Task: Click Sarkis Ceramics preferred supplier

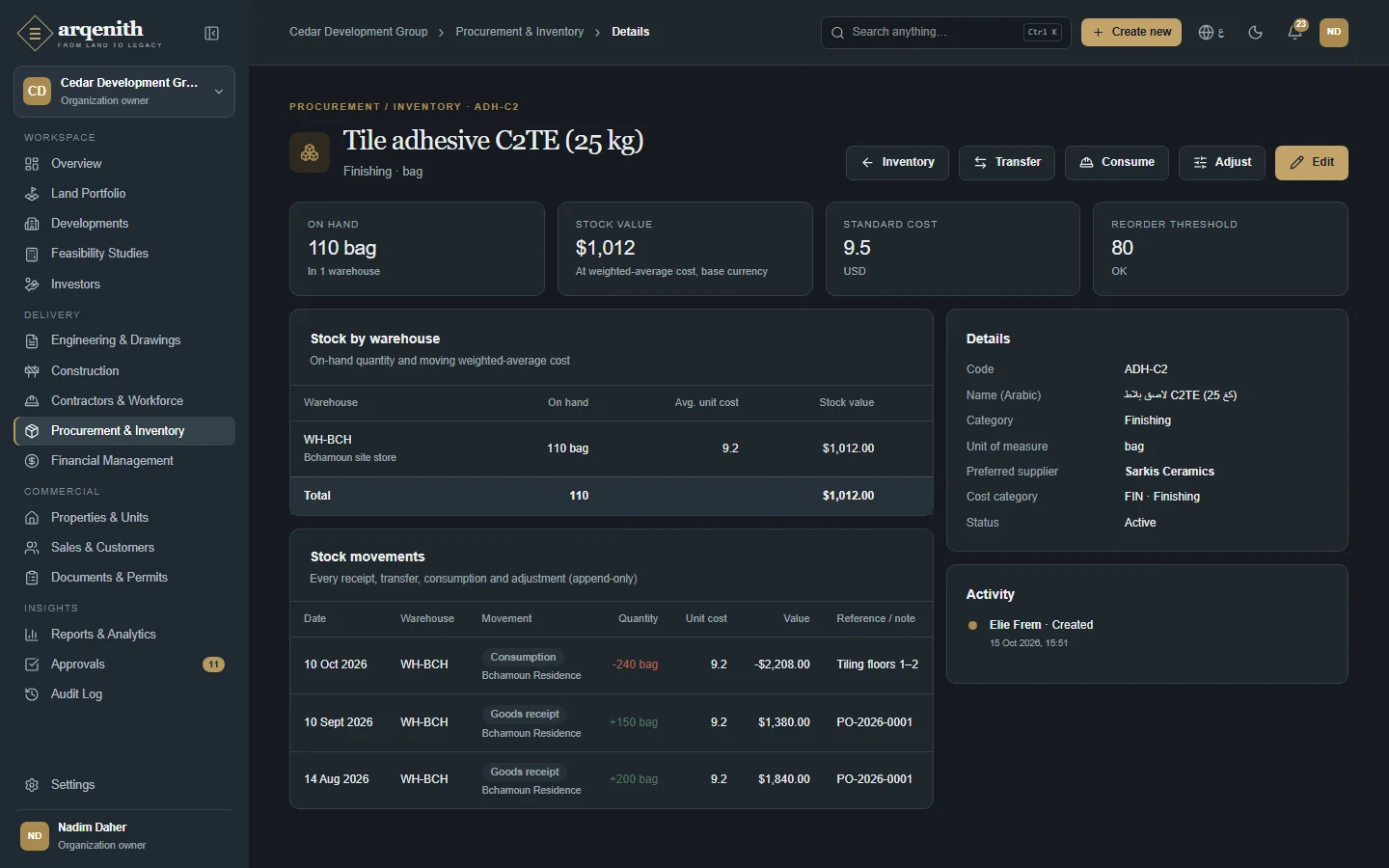Action: (1169, 472)
